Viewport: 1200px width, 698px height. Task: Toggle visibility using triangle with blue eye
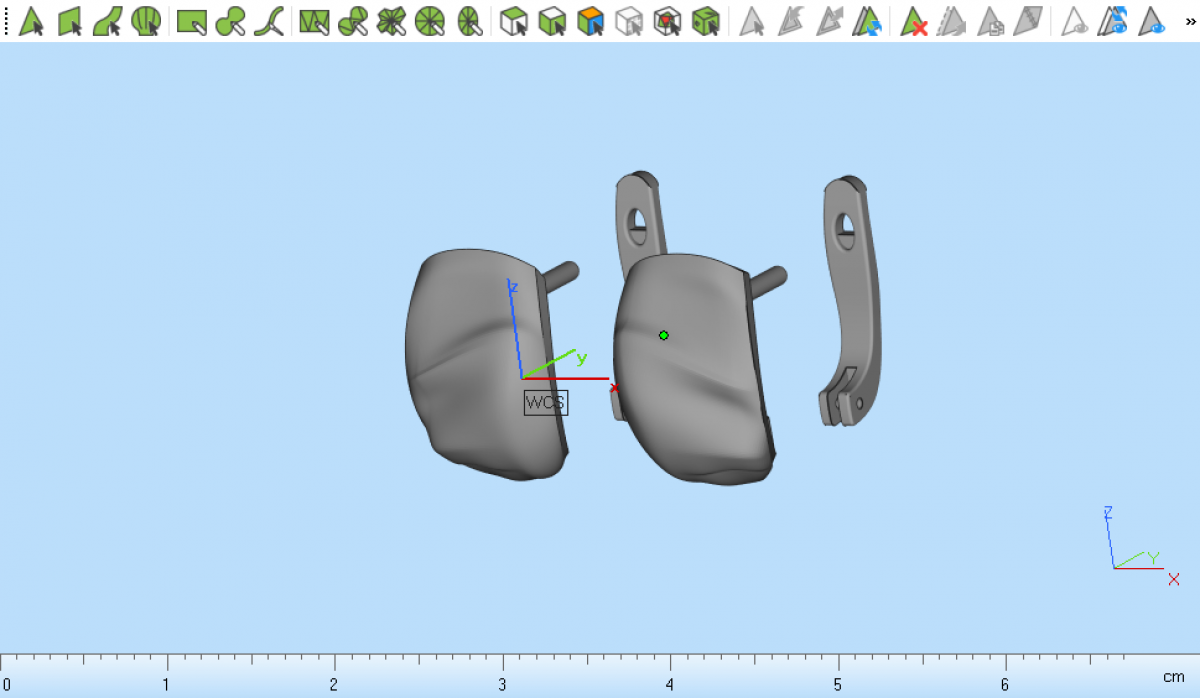[1153, 21]
